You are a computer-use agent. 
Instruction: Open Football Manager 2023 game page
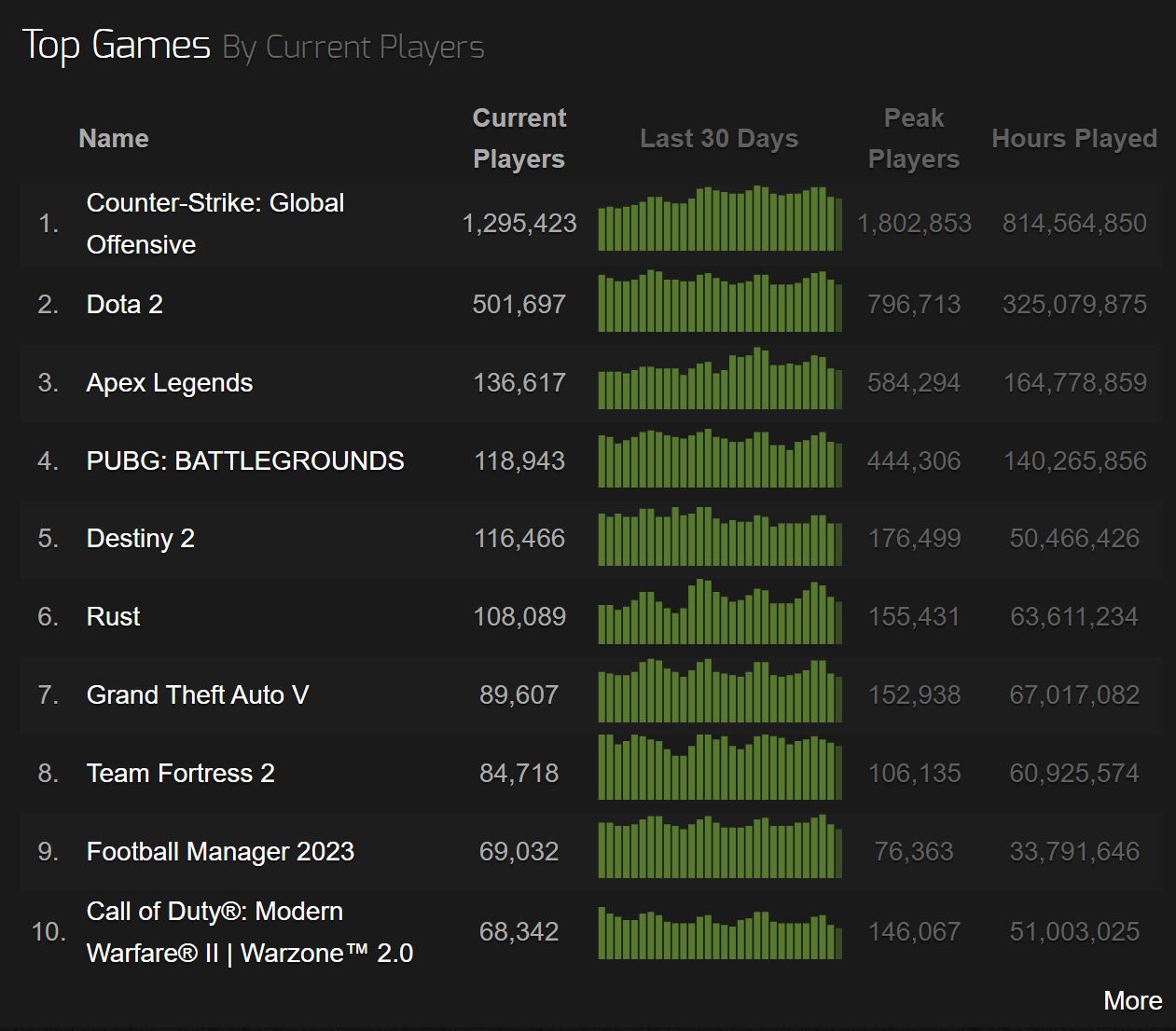click(220, 851)
